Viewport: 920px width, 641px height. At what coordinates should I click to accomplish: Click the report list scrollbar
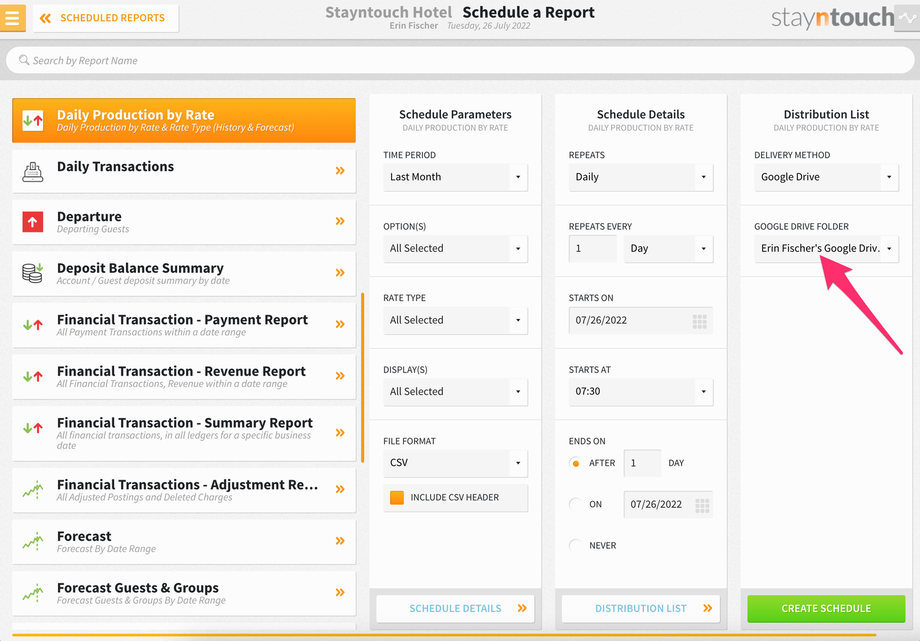[363, 377]
